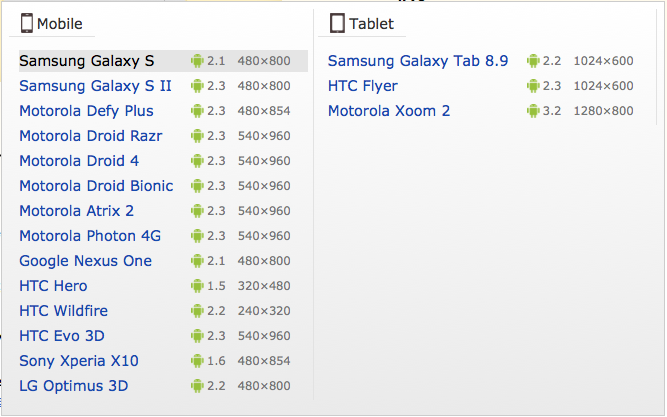Click Android icon next to Google Nexus One
The height and width of the screenshot is (417, 667).
[197, 261]
